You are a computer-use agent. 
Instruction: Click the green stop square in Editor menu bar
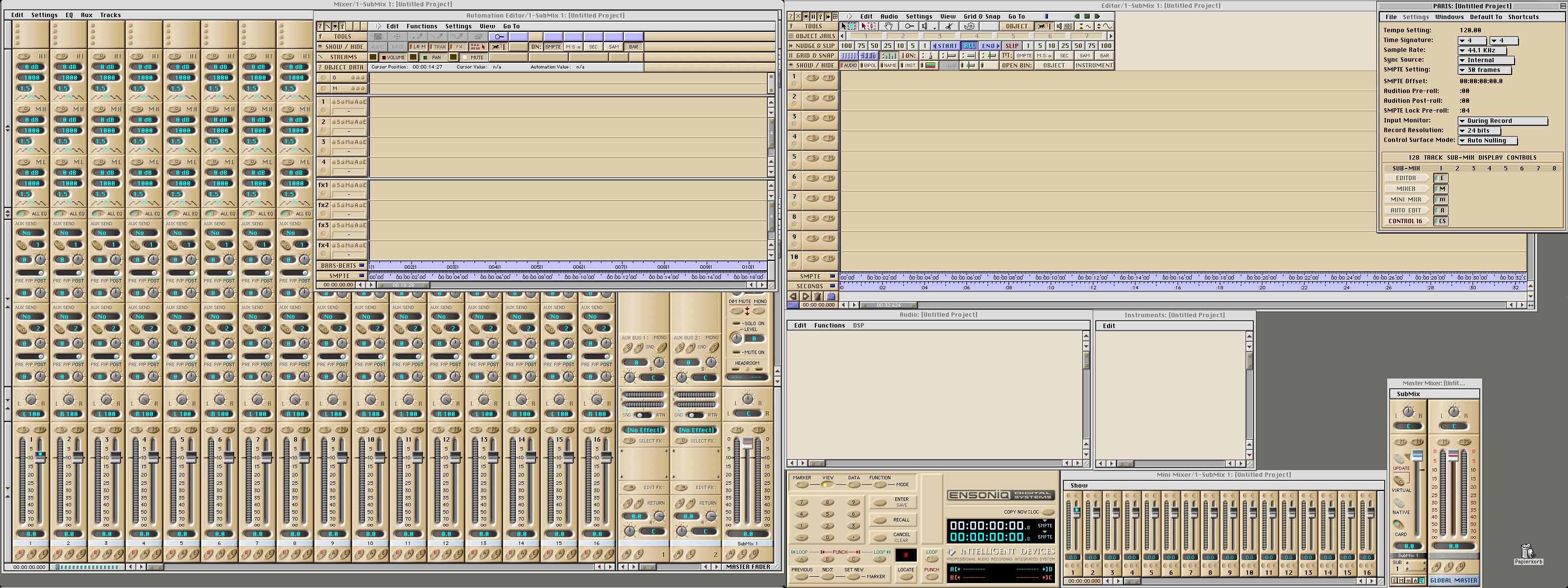click(x=1087, y=17)
